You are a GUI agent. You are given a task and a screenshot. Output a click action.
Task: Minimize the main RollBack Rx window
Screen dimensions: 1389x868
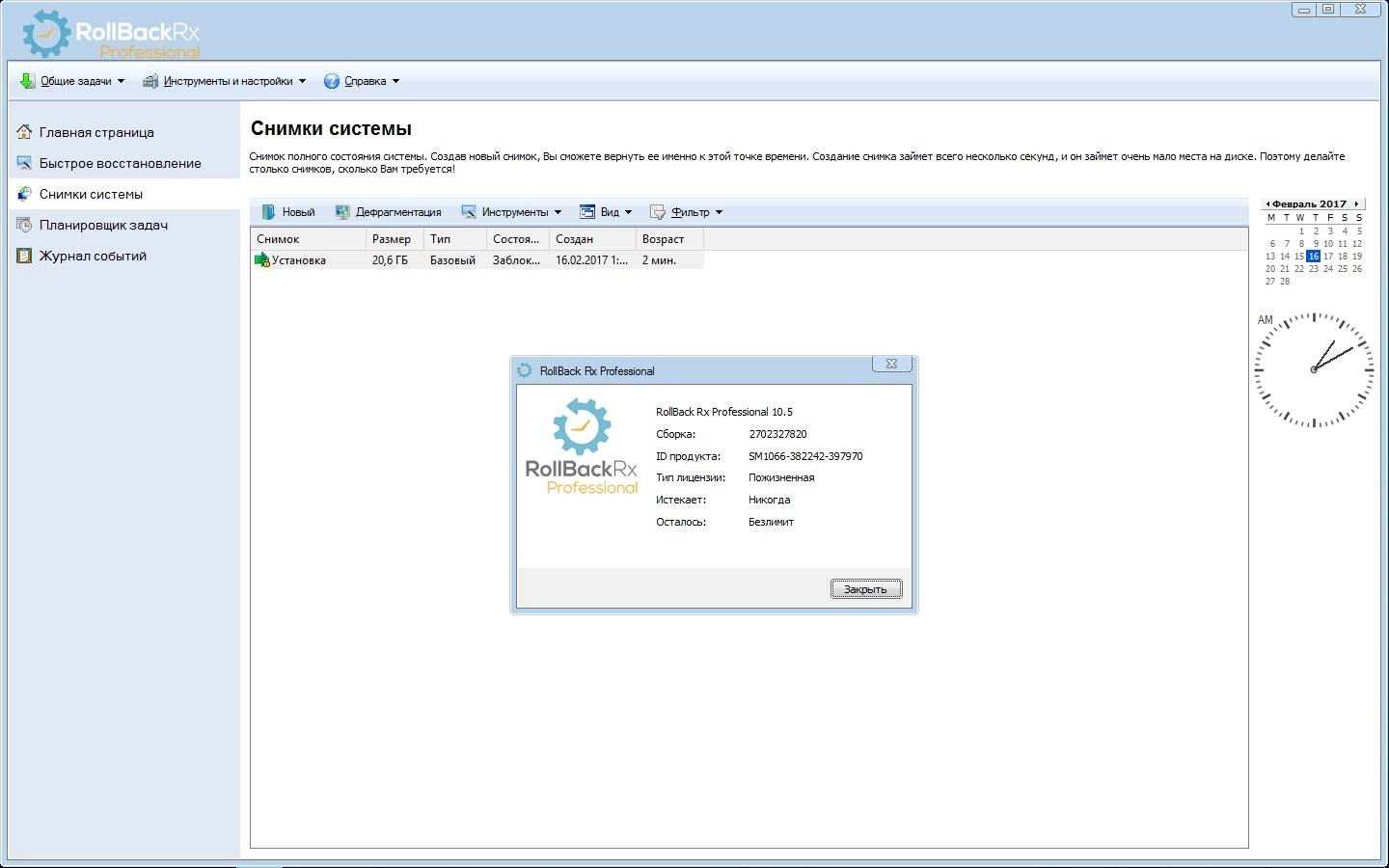coord(1303,10)
